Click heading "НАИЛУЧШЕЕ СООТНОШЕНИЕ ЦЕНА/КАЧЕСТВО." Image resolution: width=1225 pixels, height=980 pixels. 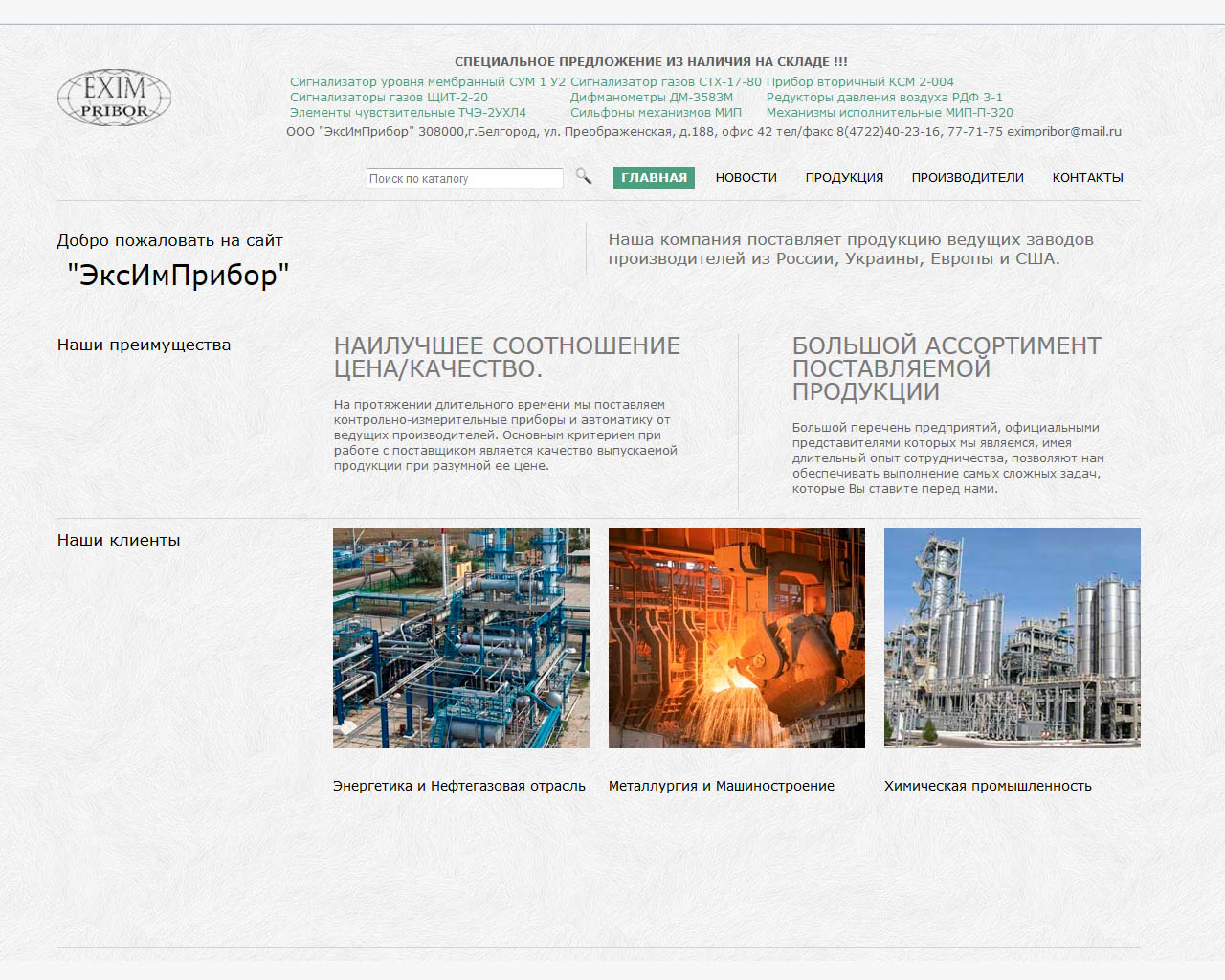507,357
